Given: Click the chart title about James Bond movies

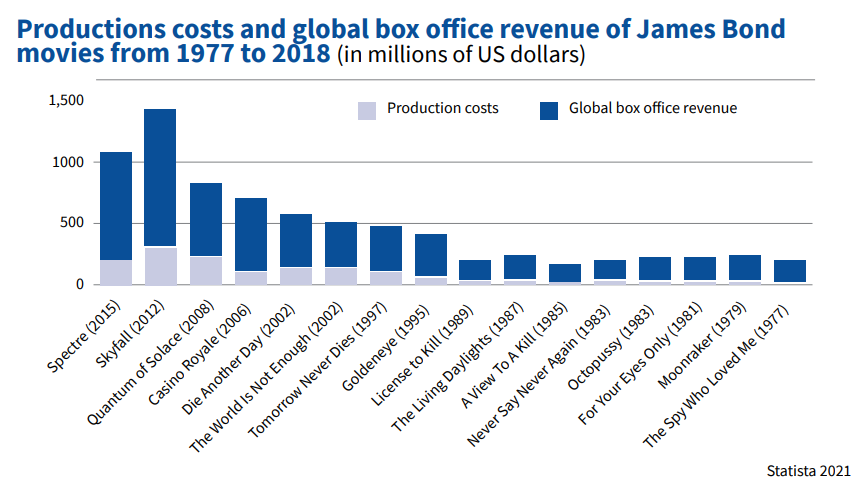Looking at the screenshot, I should (x=401, y=41).
